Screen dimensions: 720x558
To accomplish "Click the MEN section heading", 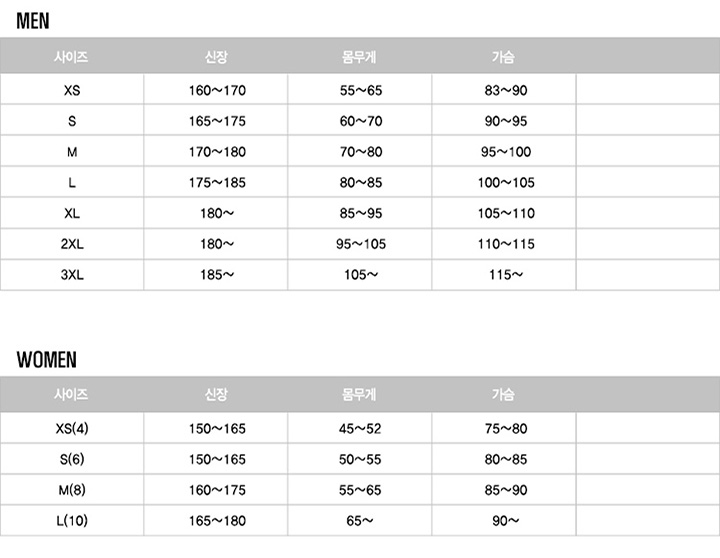I will pyautogui.click(x=33, y=21).
